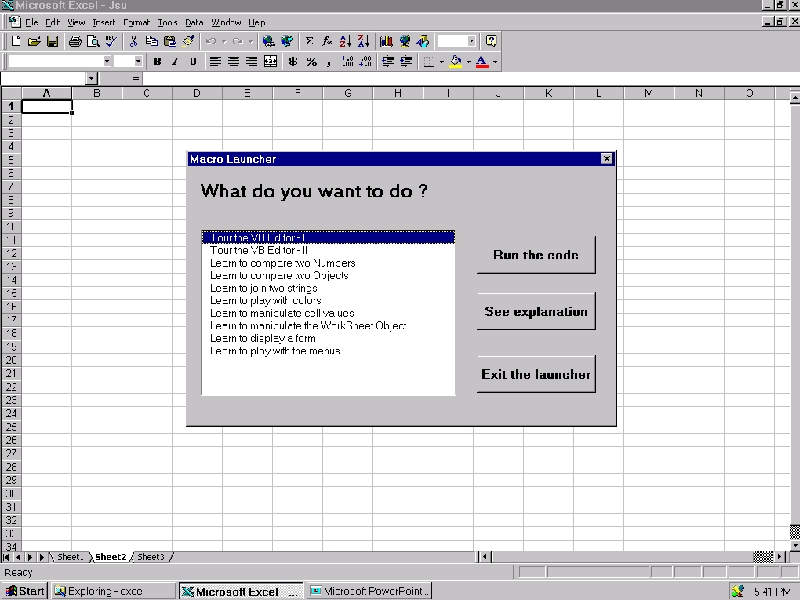Switch to the Sheet1 tab
The width and height of the screenshot is (800, 600).
click(70, 557)
